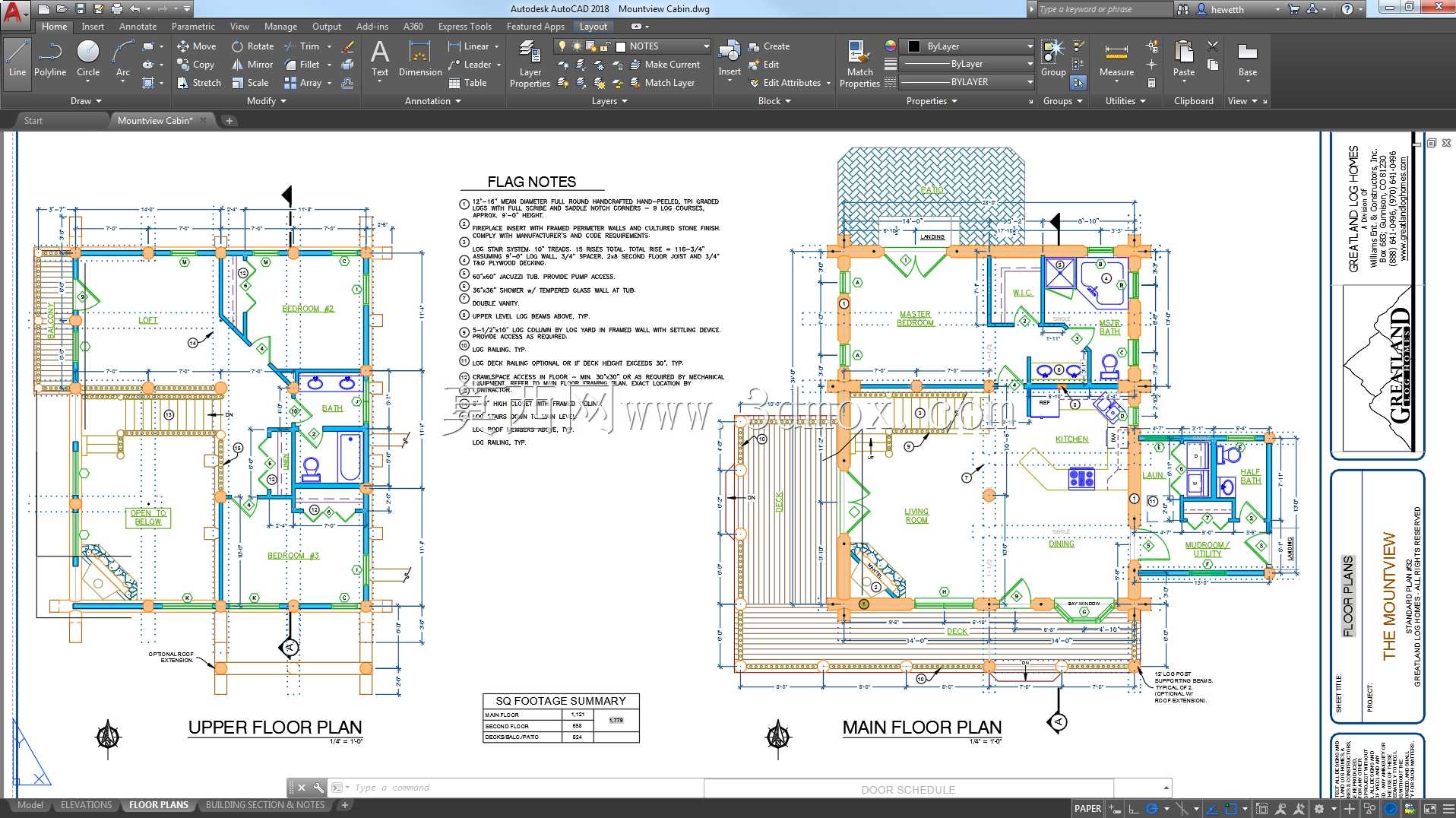
Task: Select the Dimension tool
Action: [x=420, y=59]
